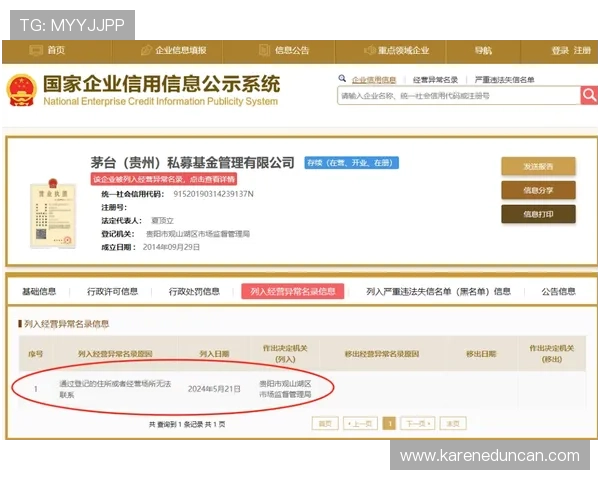This screenshot has width=600, height=480.
Task: Click the establishment date 2014年09月29日
Action: pos(171,247)
